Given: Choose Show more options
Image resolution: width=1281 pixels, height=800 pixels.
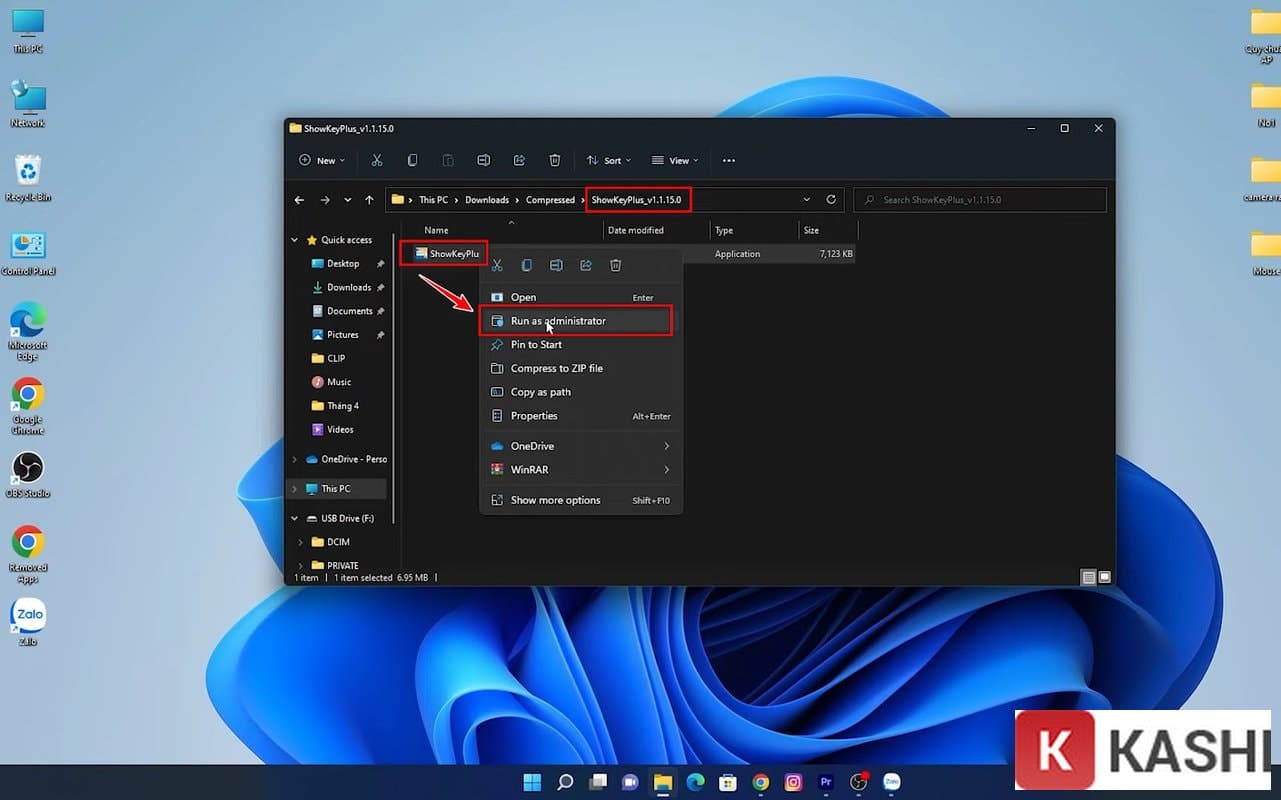Looking at the screenshot, I should click(581, 500).
